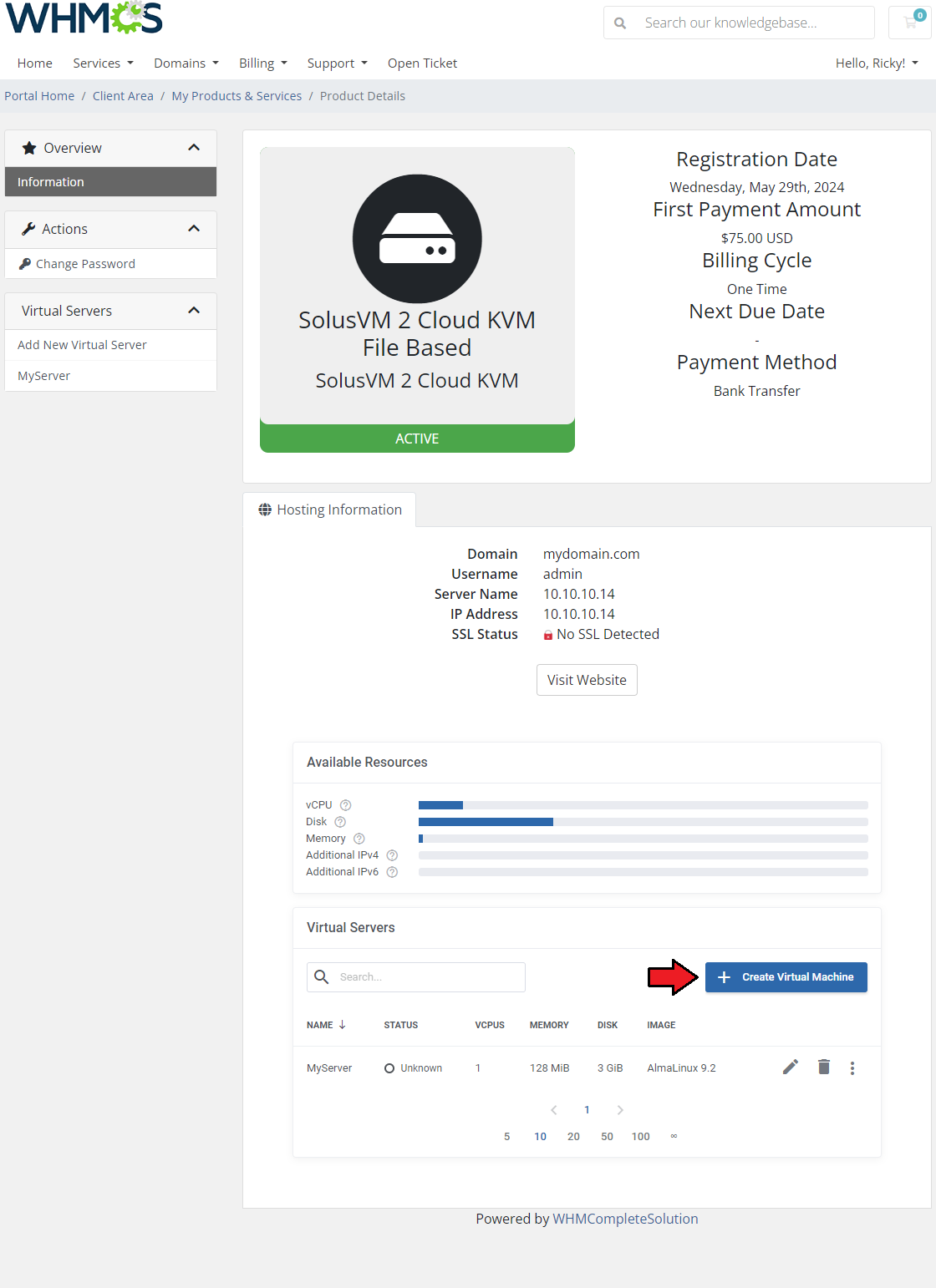Viewport: 936px width, 1288px height.
Task: Select Information in the Overview sidebar
Action: coord(110,182)
